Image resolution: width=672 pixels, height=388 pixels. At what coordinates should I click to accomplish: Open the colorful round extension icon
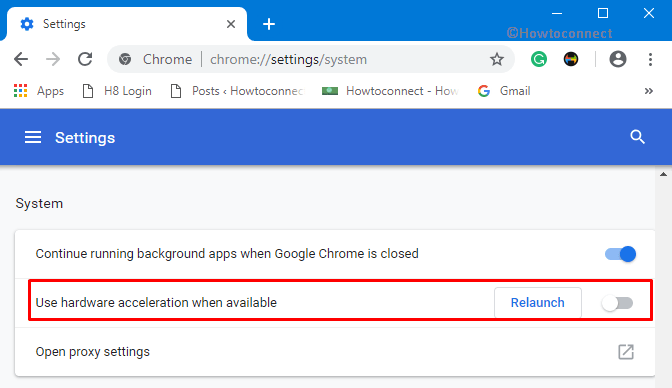point(571,59)
